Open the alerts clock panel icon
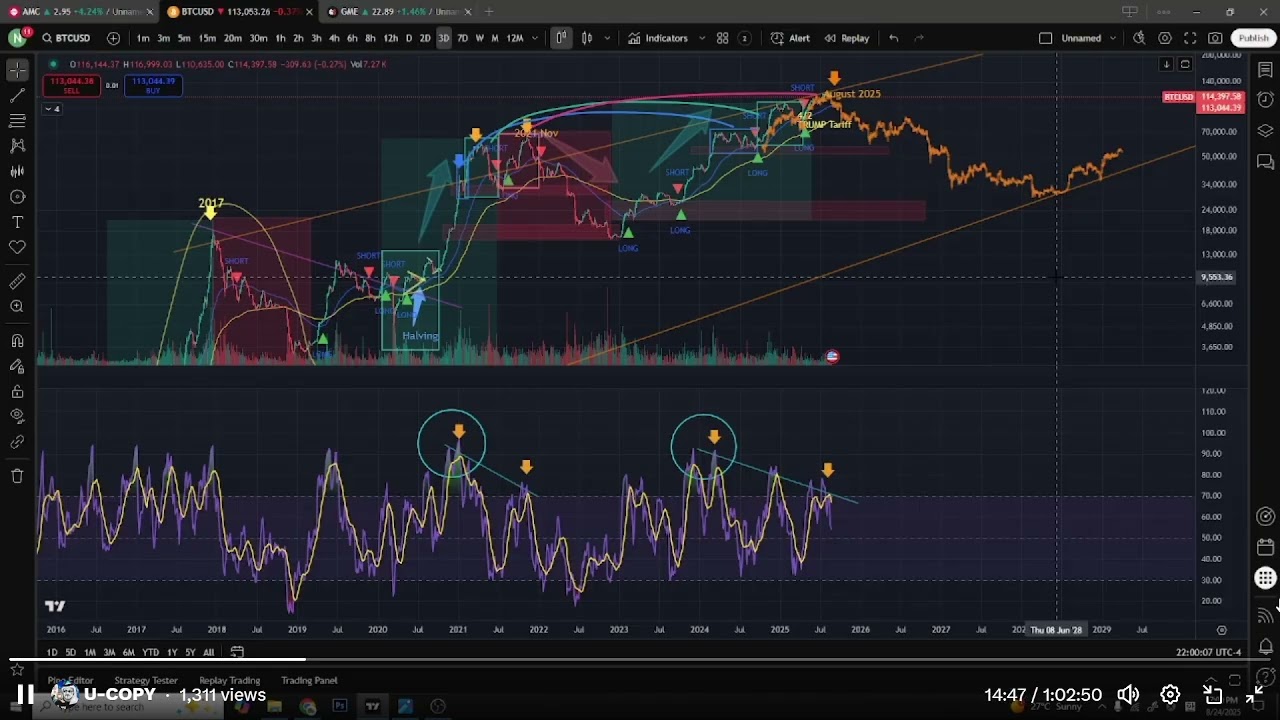The width and height of the screenshot is (1280, 720). point(1265,100)
